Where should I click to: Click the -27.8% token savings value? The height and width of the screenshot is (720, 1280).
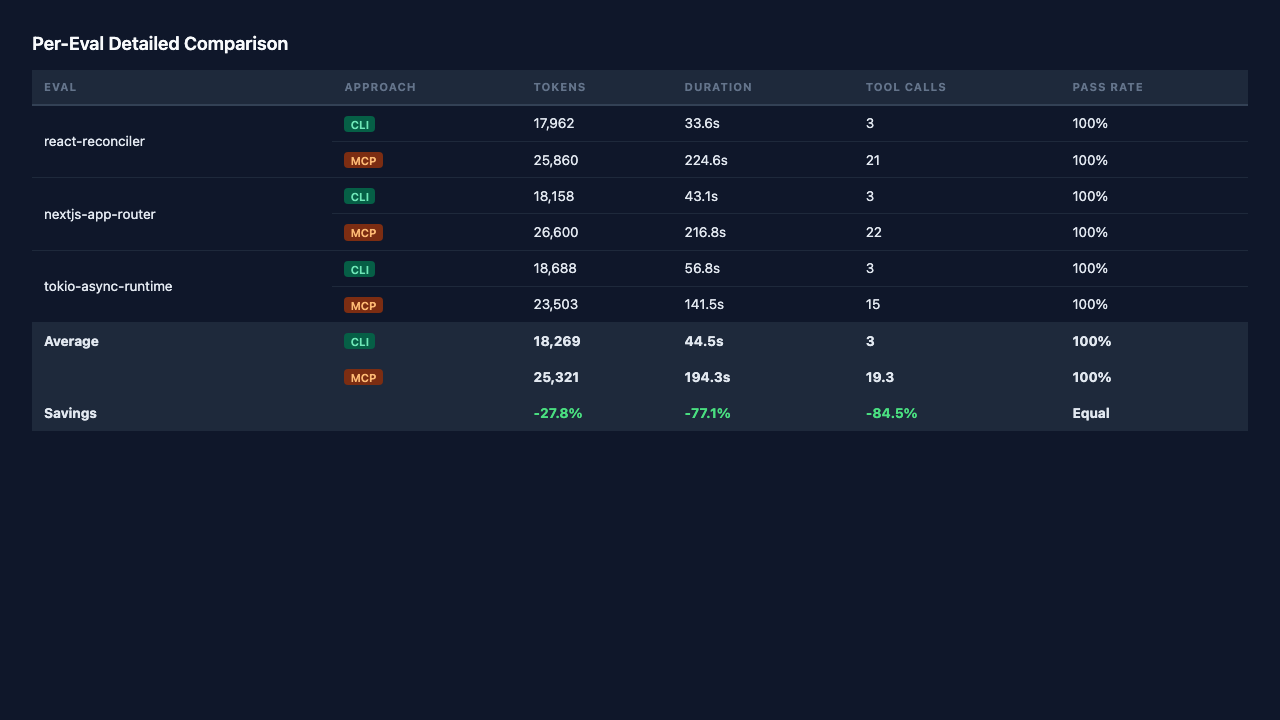click(558, 413)
